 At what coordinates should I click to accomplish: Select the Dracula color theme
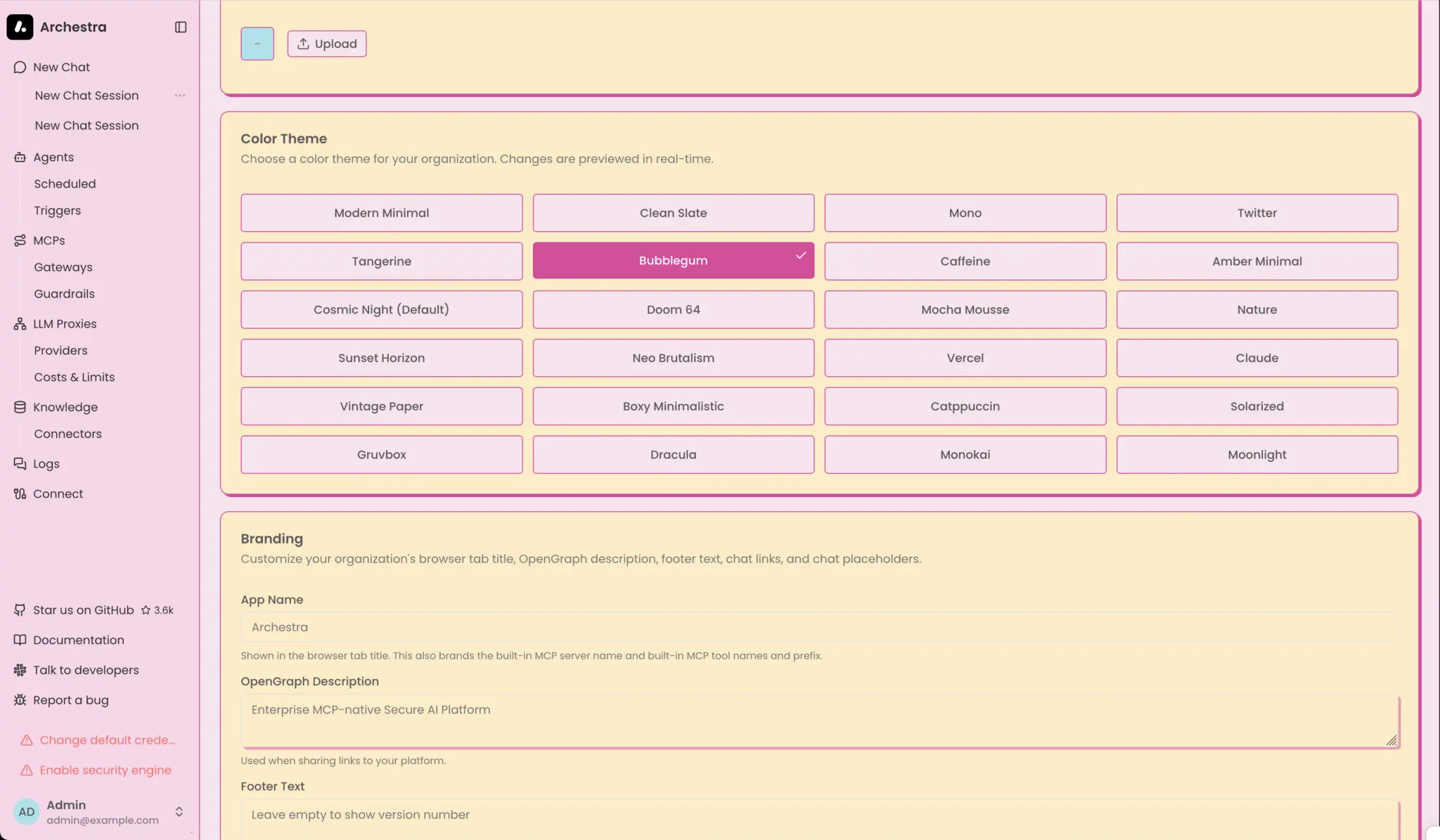click(x=673, y=455)
